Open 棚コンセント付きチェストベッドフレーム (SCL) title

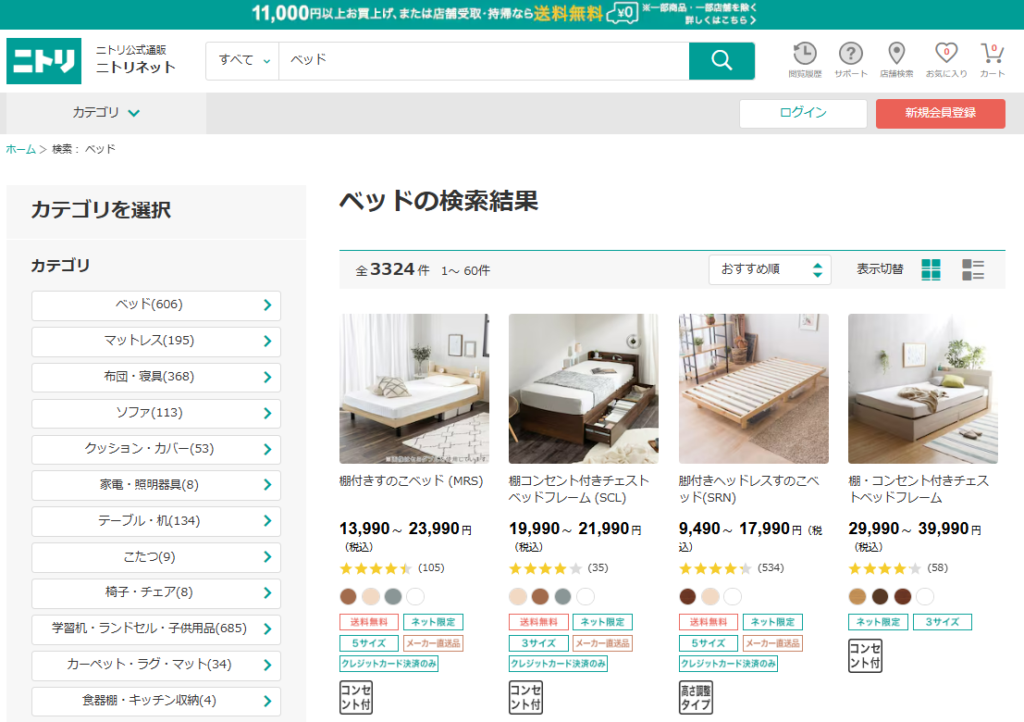tap(579, 489)
